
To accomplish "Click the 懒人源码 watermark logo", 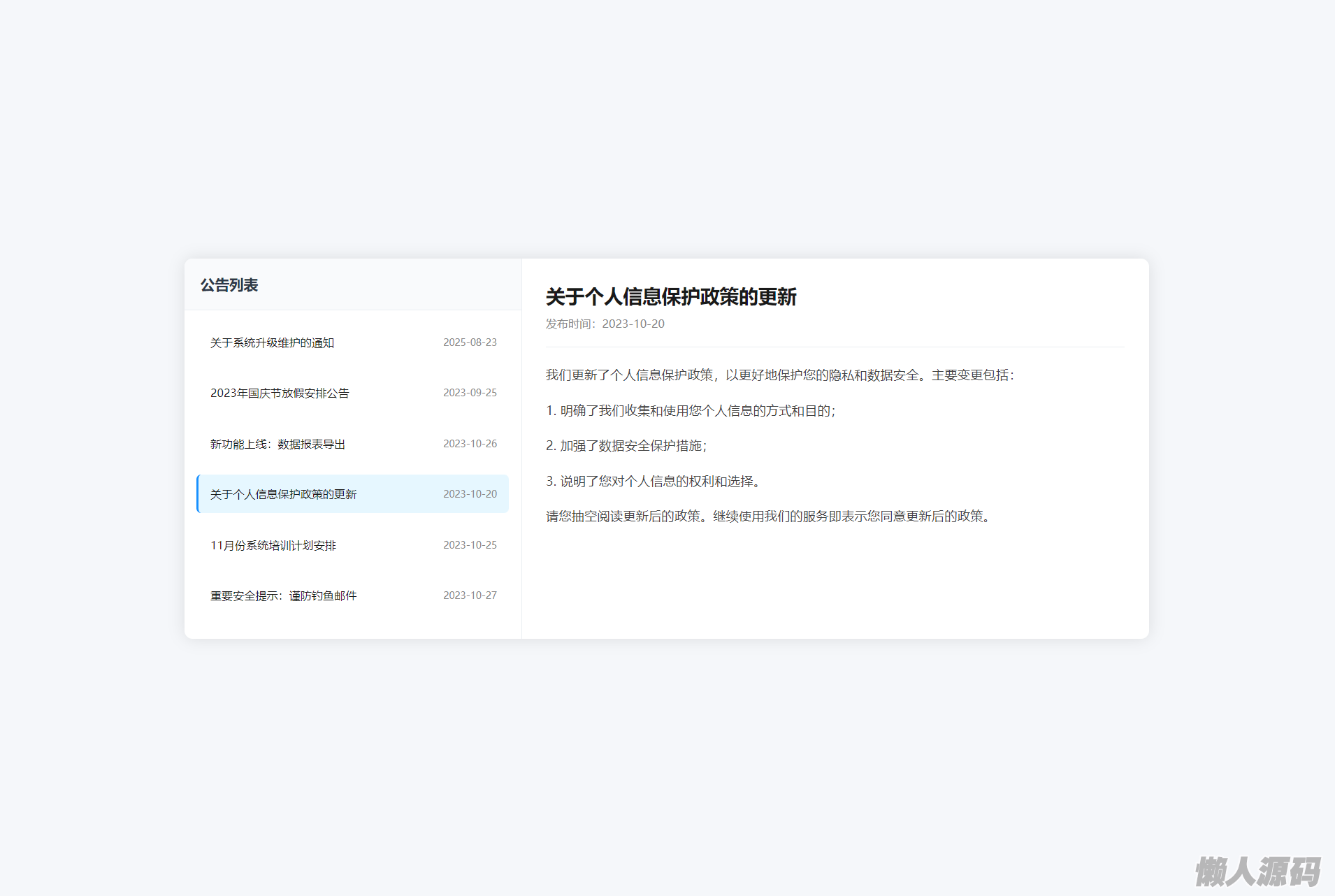I will point(1257,872).
